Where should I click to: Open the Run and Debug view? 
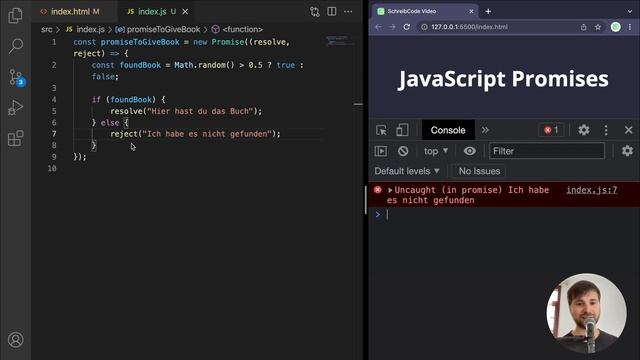(16, 108)
